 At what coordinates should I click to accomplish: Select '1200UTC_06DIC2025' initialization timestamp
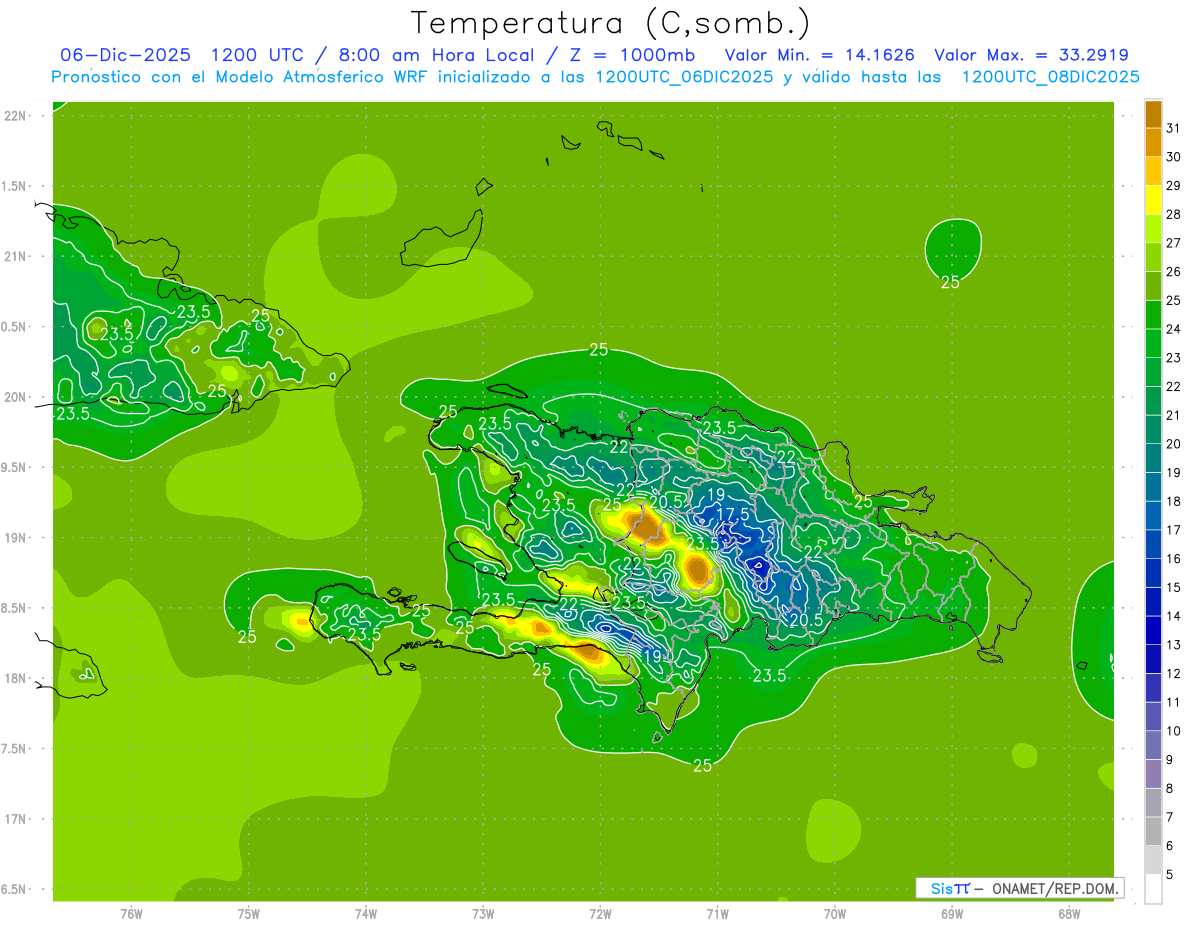(684, 77)
